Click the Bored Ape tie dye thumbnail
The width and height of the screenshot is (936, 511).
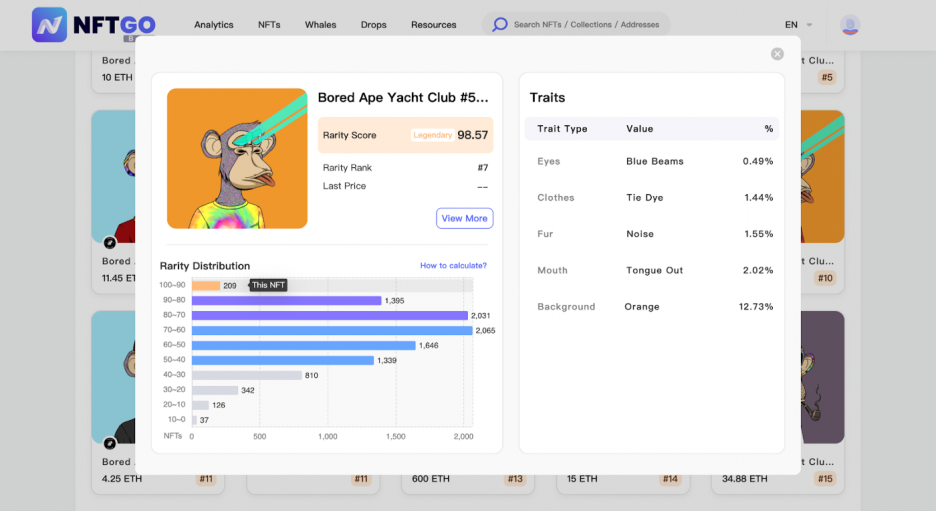(x=237, y=158)
